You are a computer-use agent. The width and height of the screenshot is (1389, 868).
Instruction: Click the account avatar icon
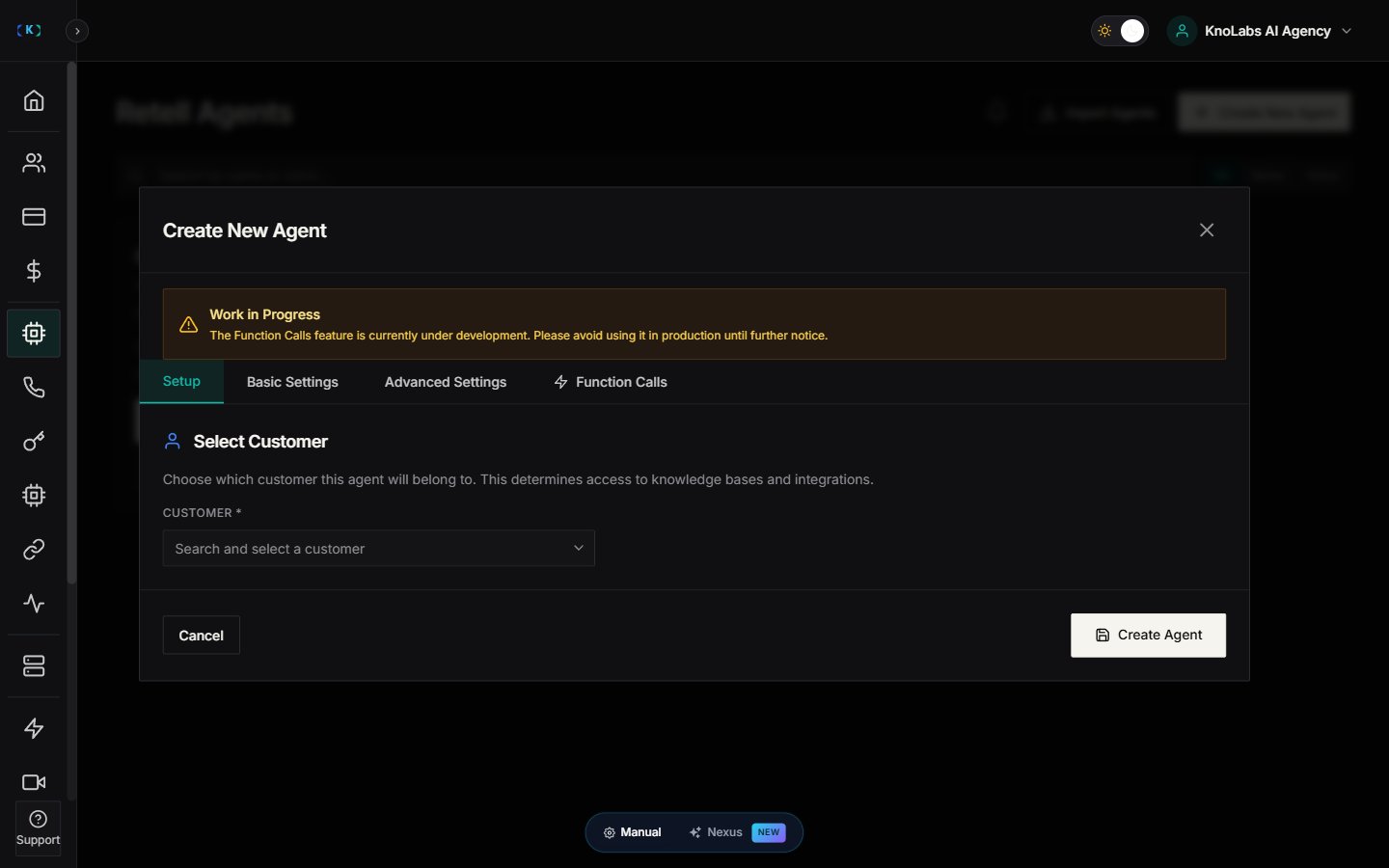tap(1182, 31)
